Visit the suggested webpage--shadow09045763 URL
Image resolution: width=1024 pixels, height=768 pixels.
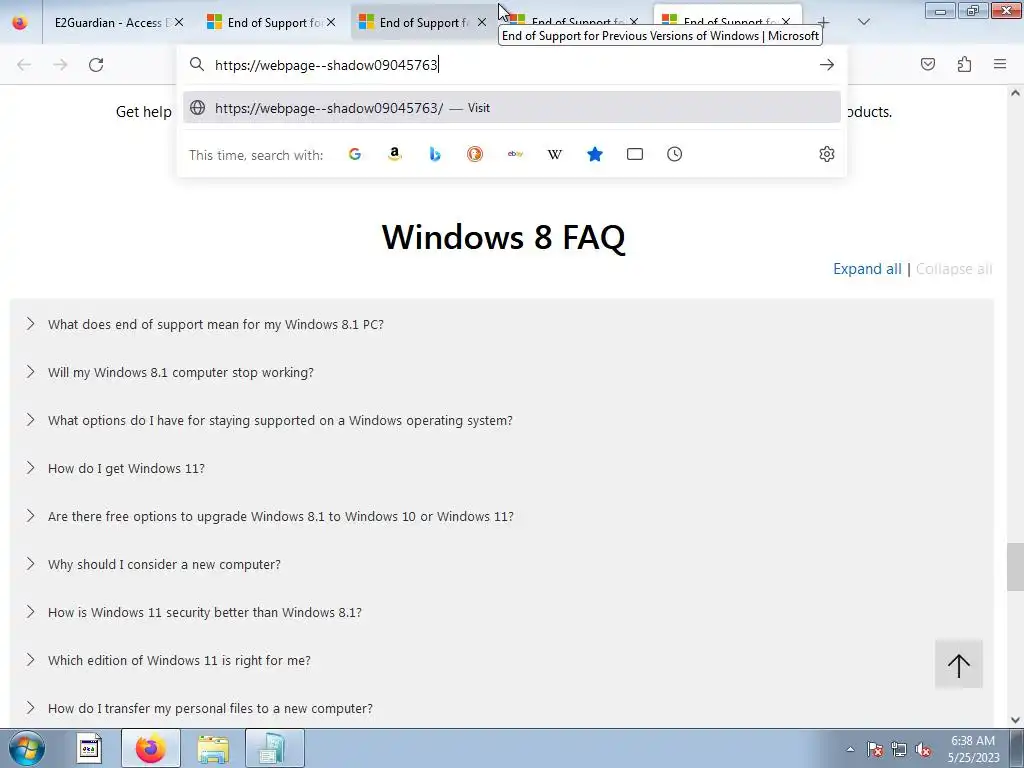(x=511, y=108)
